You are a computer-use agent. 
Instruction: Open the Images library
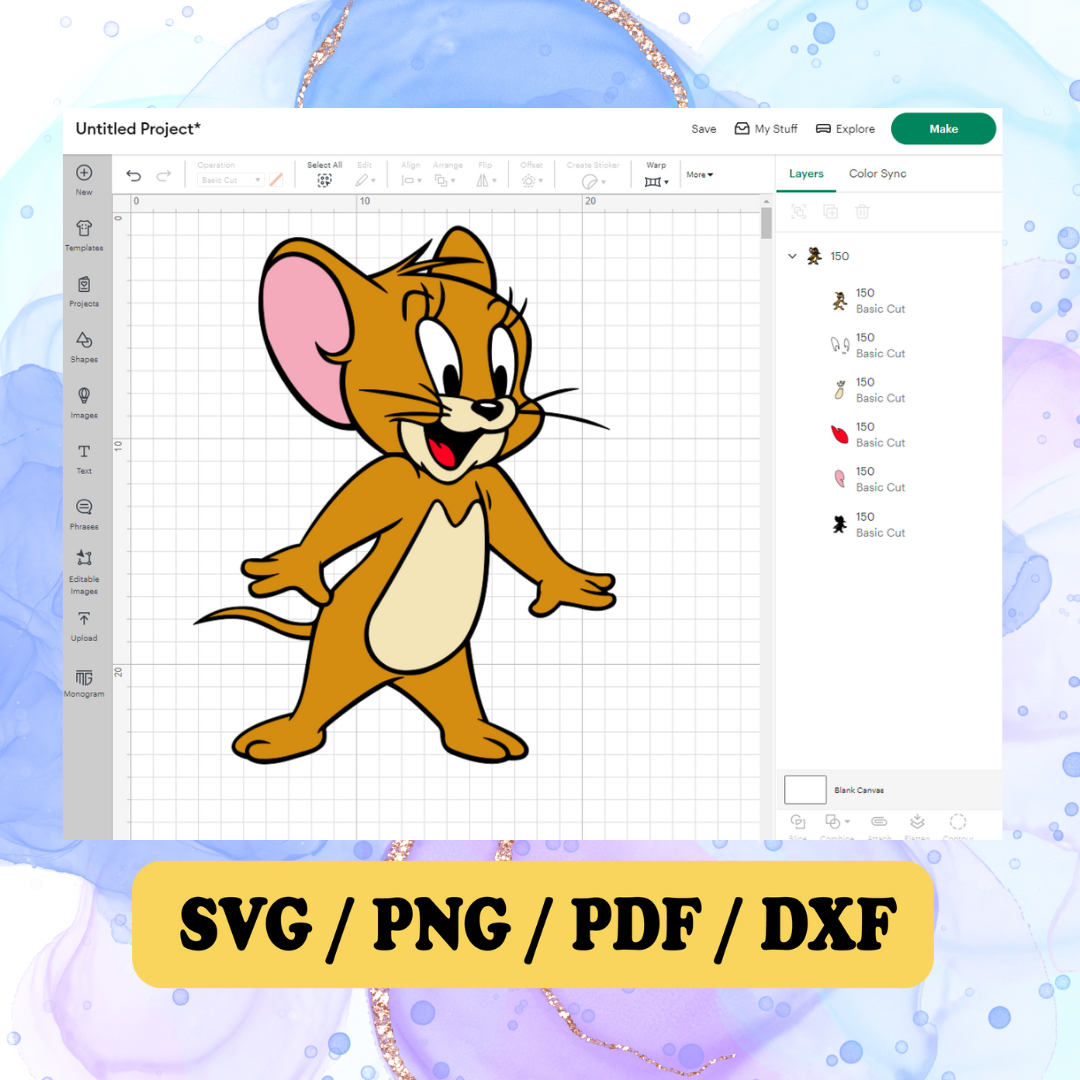[x=84, y=402]
